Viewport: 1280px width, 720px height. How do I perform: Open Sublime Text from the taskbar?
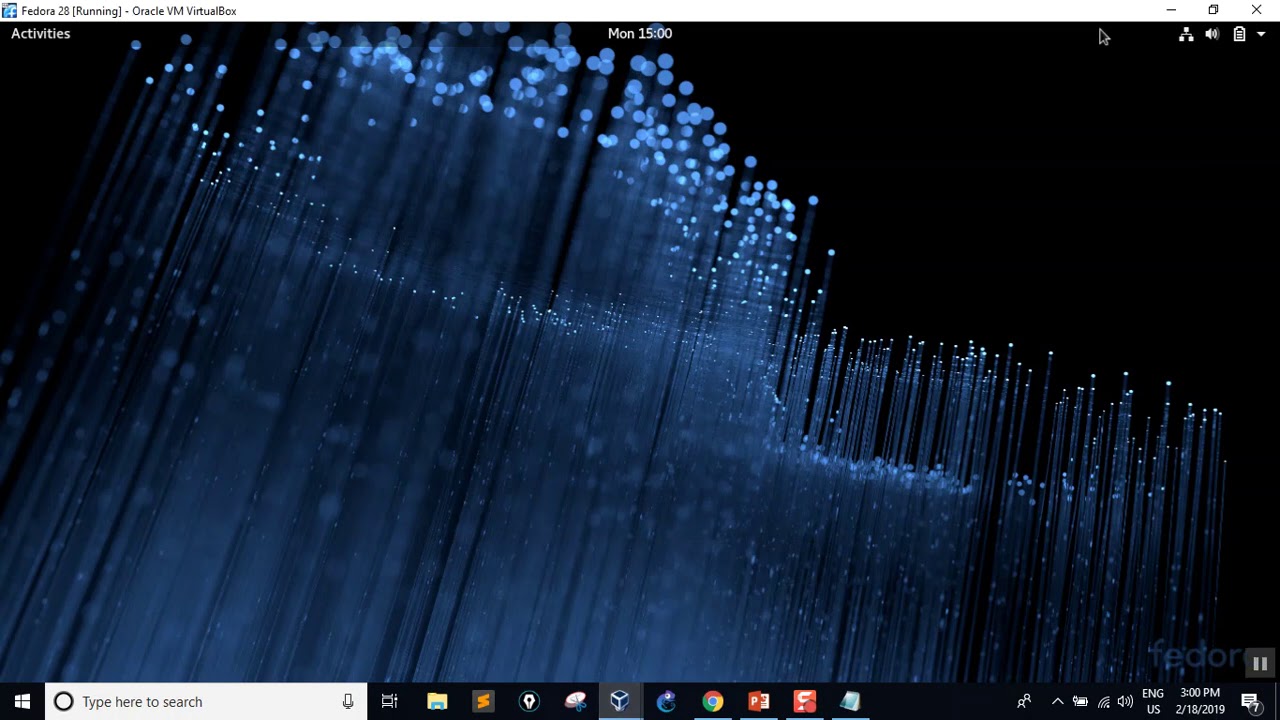point(483,702)
